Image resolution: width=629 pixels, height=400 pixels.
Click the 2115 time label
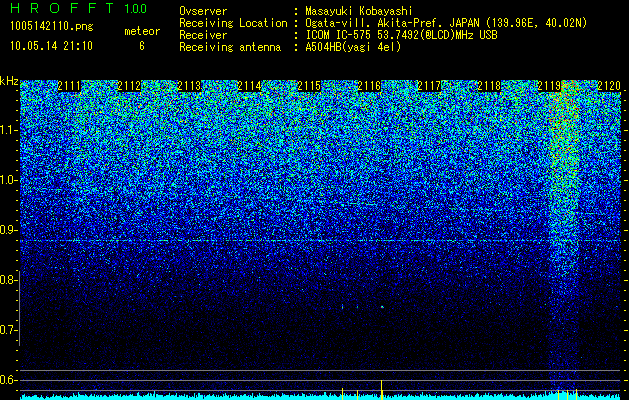tap(309, 86)
